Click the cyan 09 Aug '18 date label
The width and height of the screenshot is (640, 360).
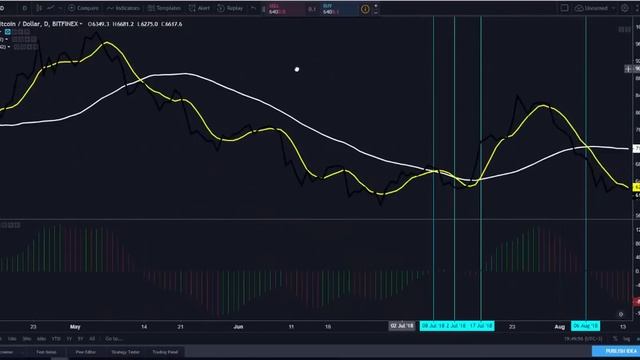[585, 326]
